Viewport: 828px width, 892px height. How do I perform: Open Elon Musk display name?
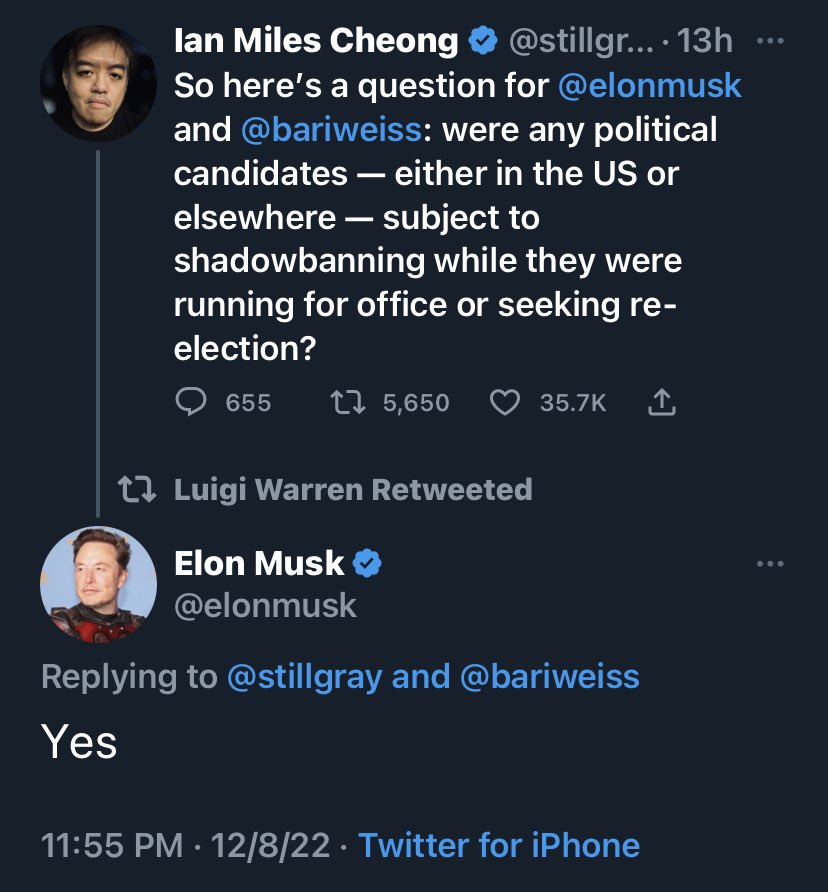tap(259, 563)
